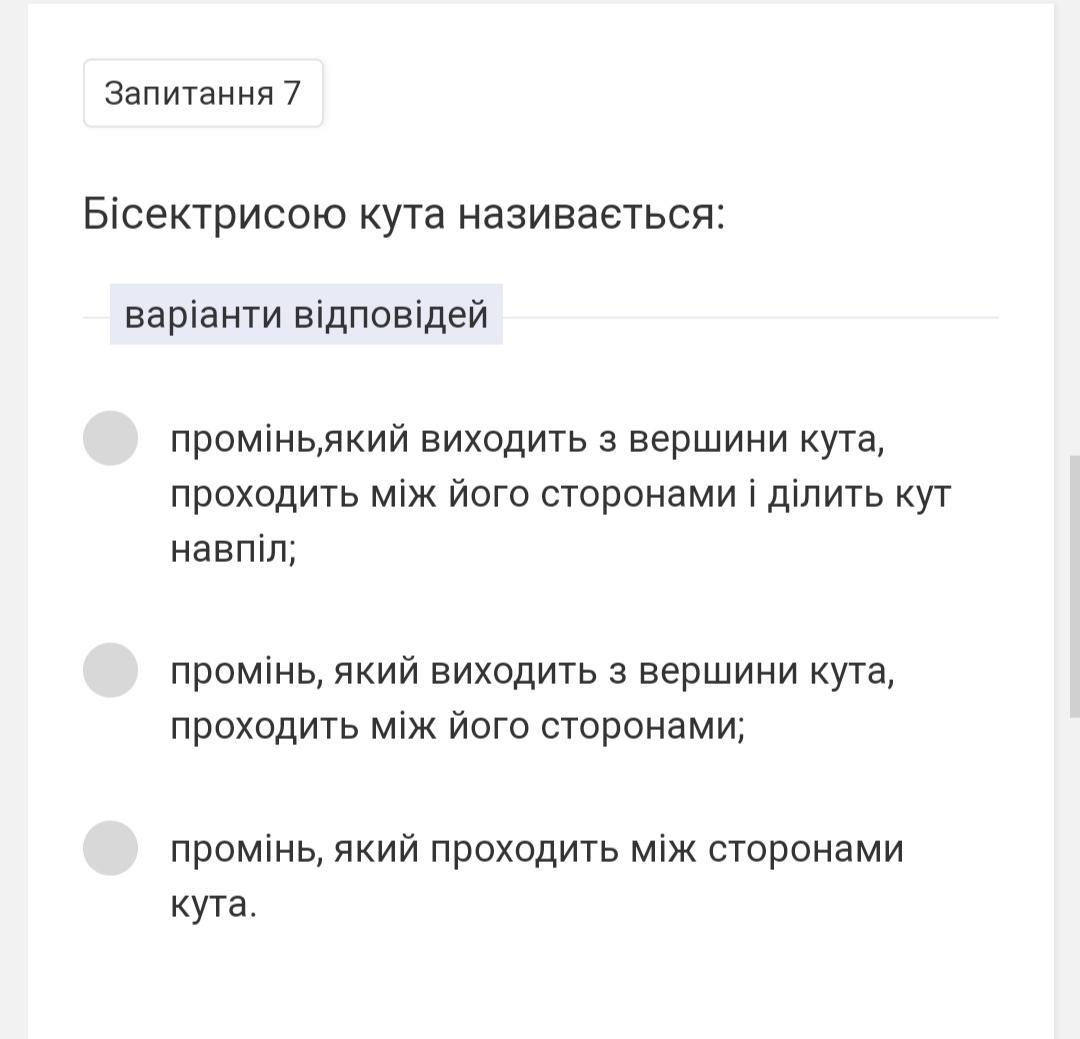Click the line 'проходить між його сторонами;' in the second answer
Viewport: 1080px width, 1039px height.
[458, 726]
